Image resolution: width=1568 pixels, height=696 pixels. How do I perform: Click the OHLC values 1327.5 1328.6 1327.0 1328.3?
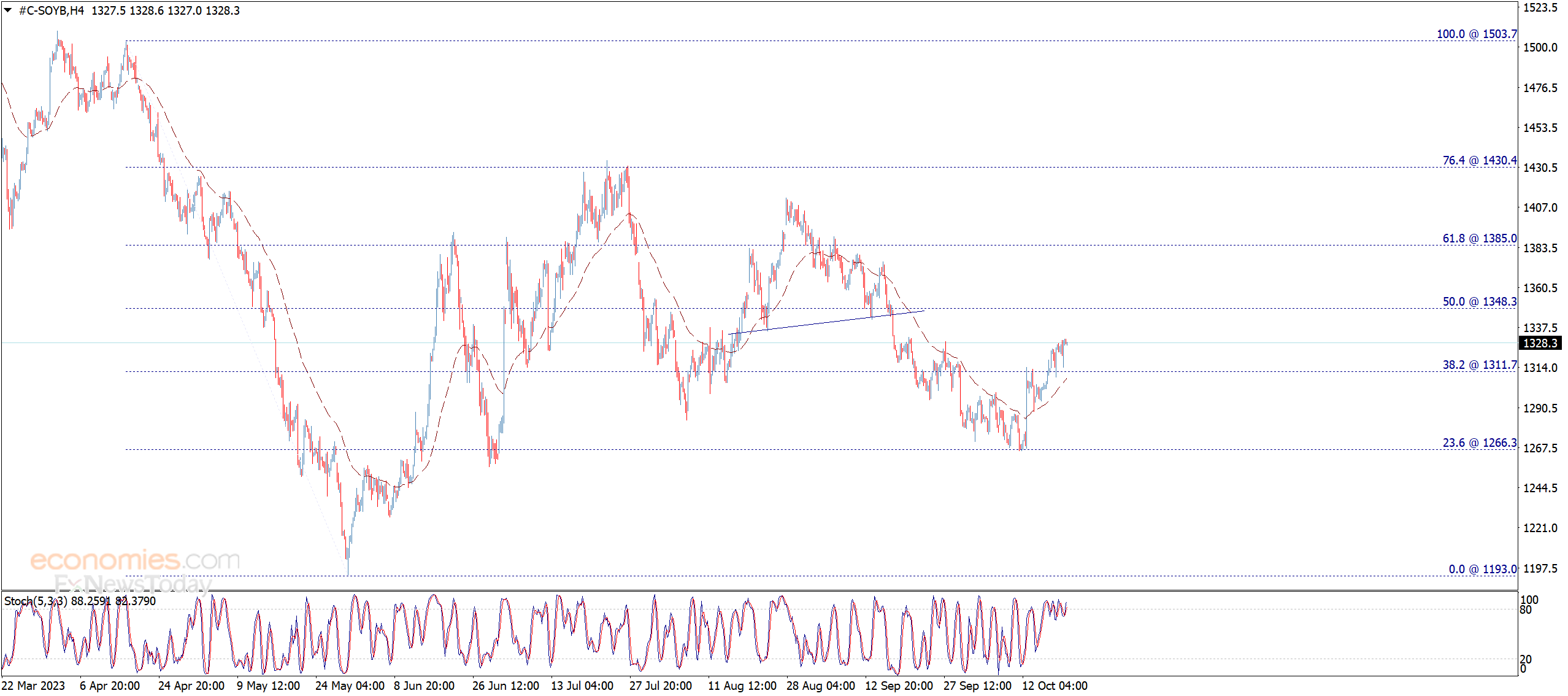pyautogui.click(x=166, y=10)
